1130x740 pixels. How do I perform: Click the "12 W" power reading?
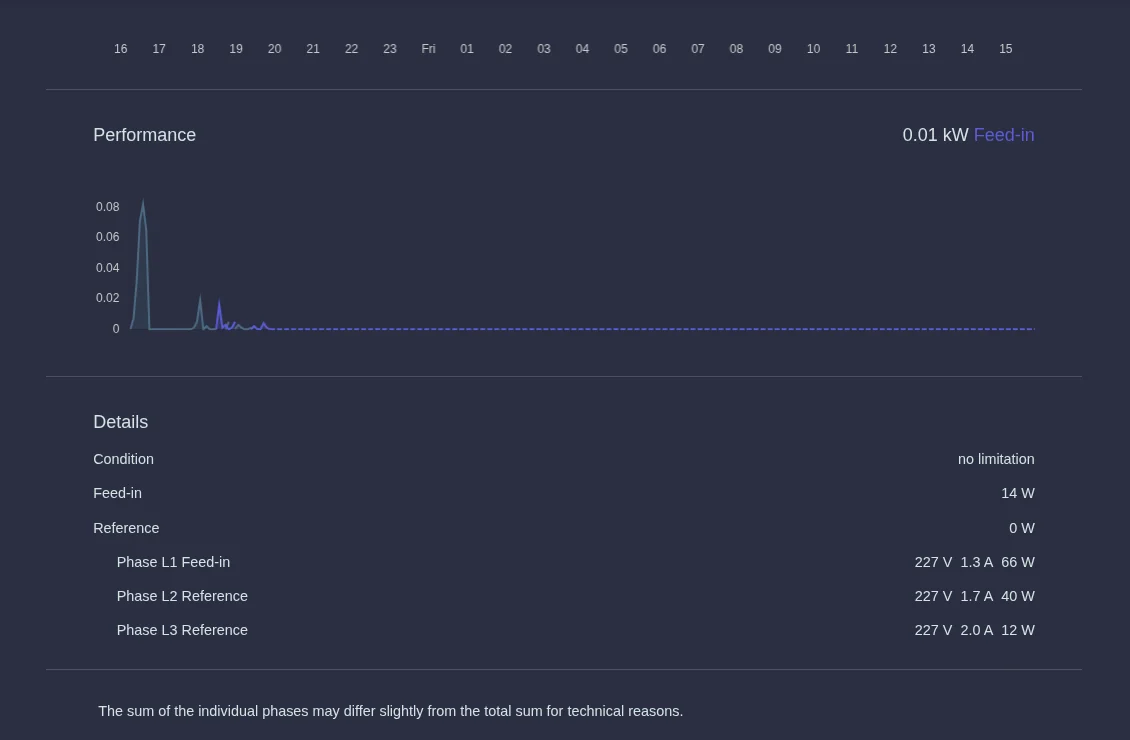[x=1018, y=630]
